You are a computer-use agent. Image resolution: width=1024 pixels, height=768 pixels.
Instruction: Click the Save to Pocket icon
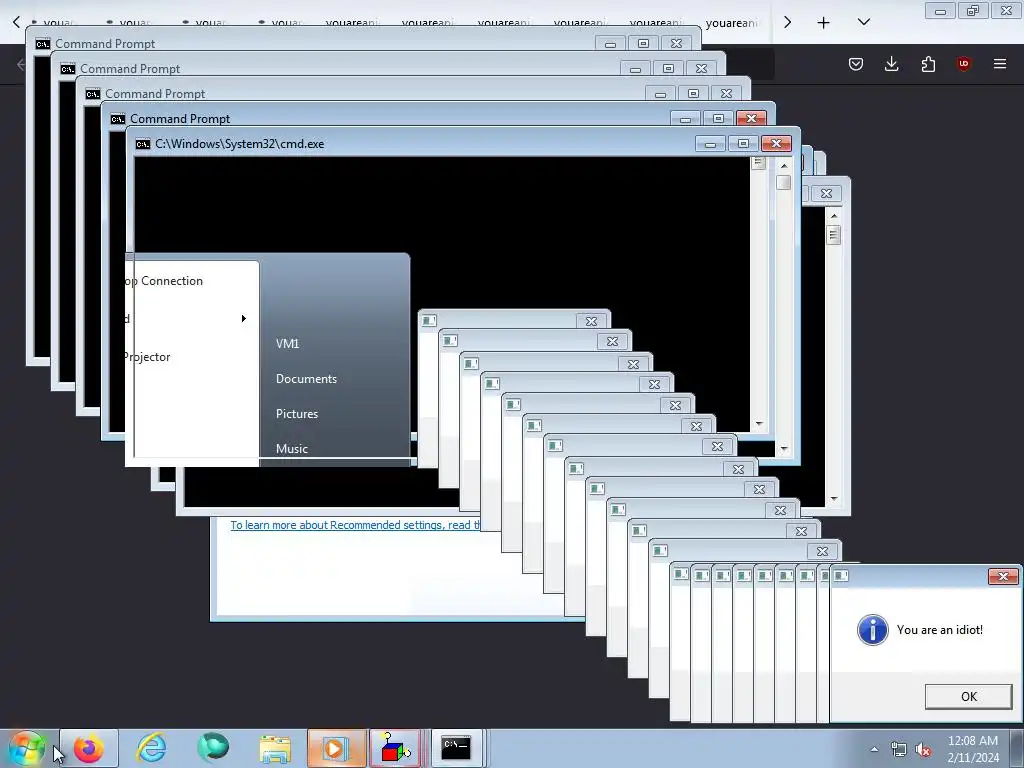(856, 64)
